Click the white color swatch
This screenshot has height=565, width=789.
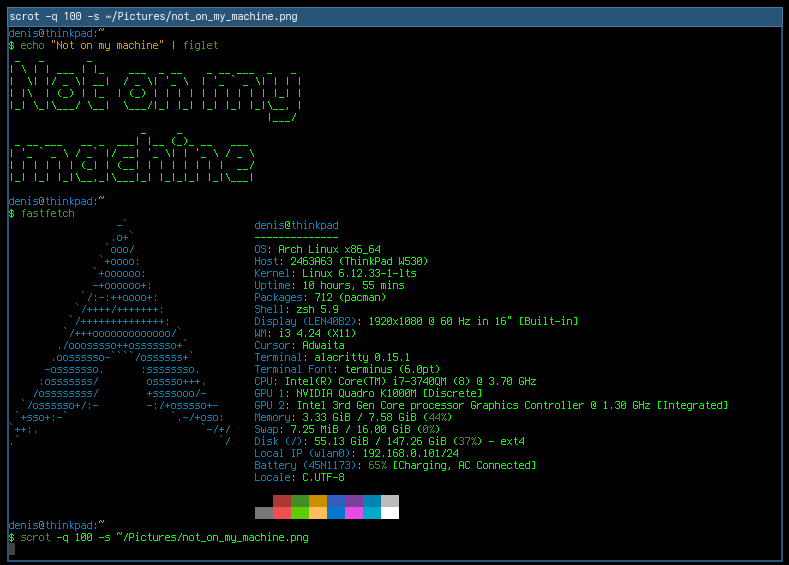[x=390, y=513]
